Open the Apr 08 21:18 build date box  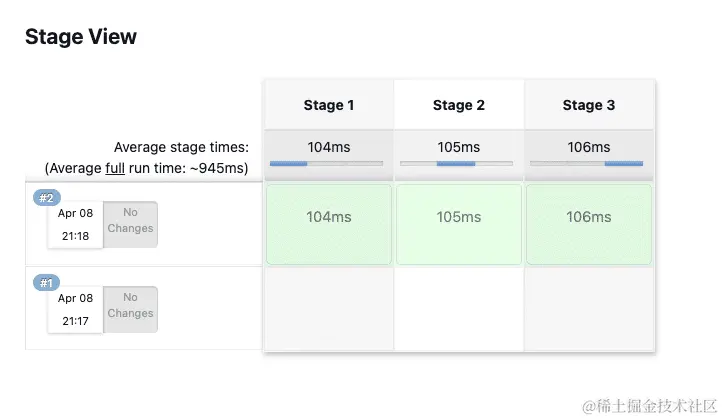pyautogui.click(x=75, y=224)
